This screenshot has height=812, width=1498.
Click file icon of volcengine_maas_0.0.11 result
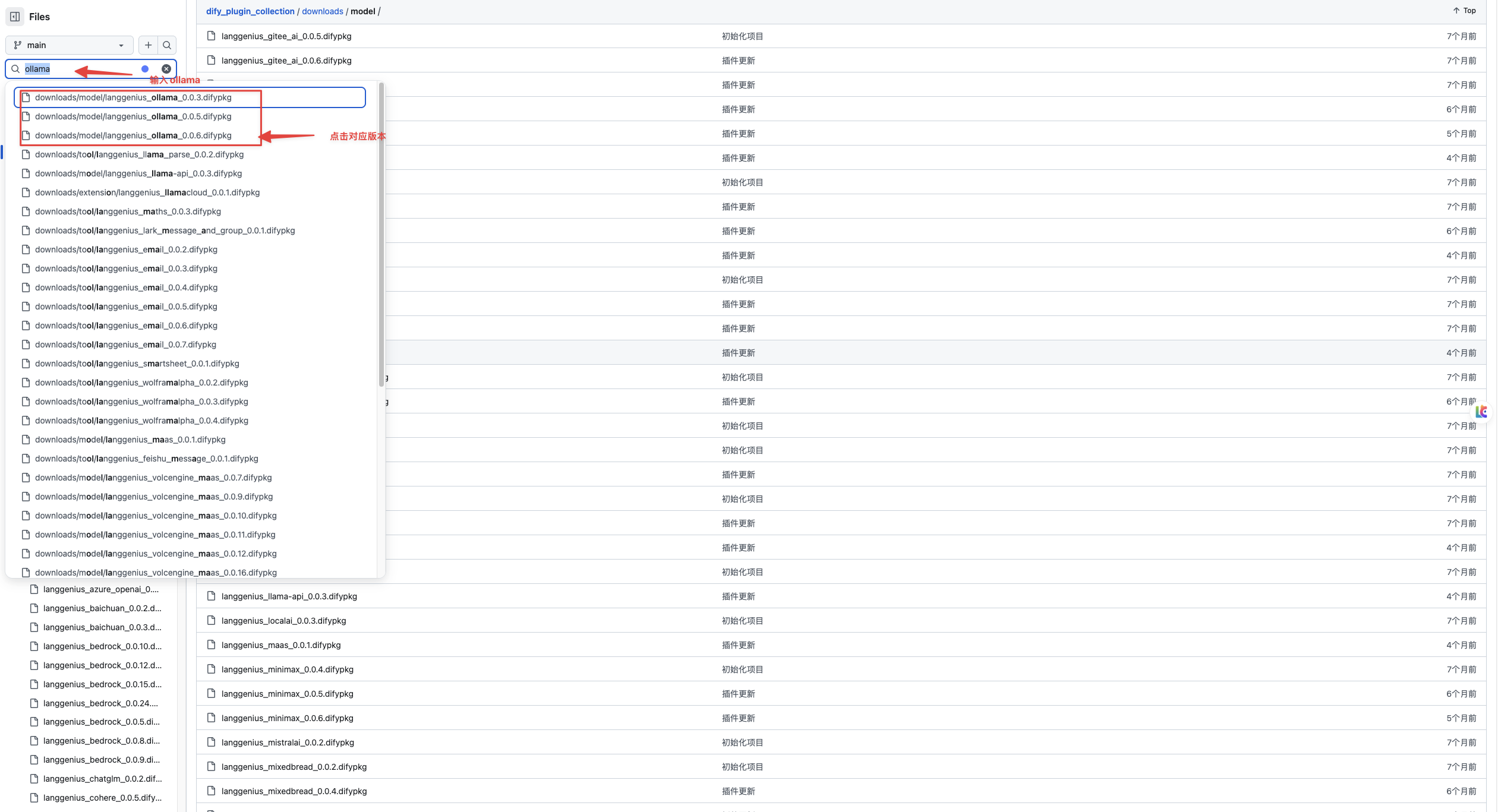(26, 535)
